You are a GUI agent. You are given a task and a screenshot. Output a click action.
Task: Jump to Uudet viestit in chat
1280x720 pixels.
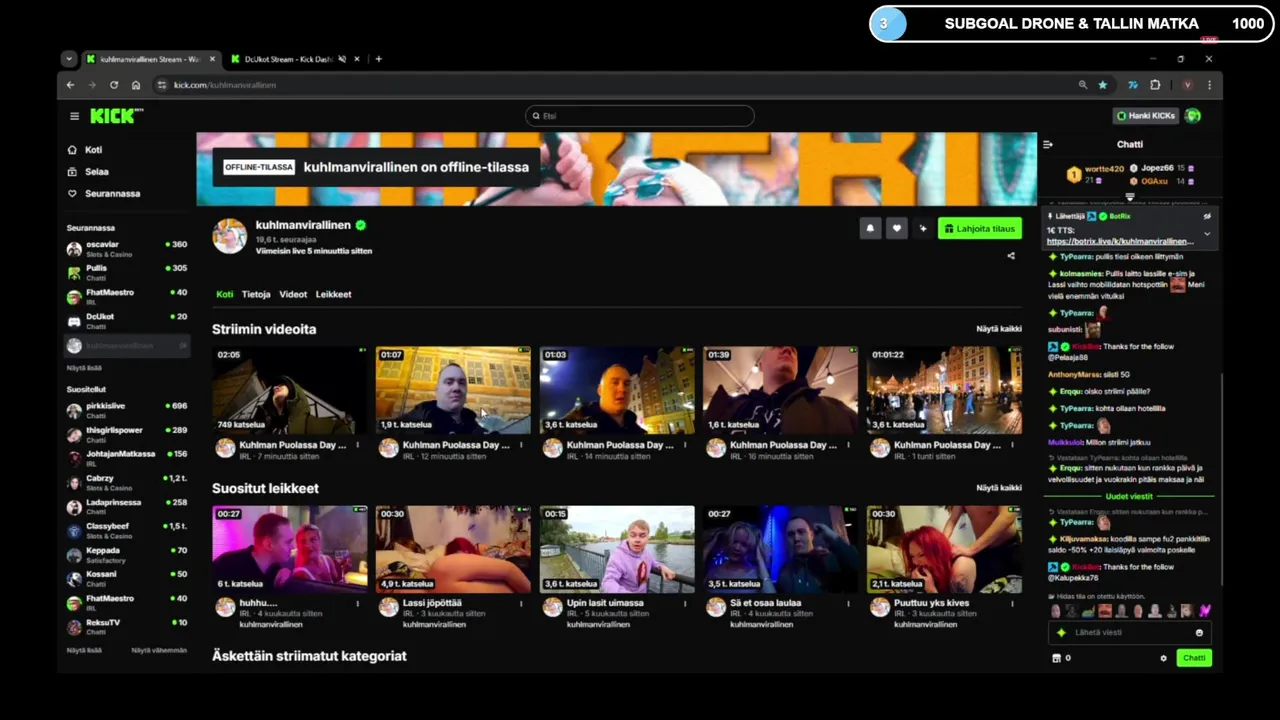[x=1129, y=496]
